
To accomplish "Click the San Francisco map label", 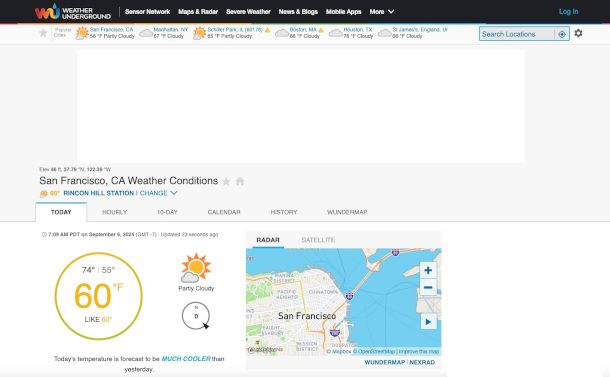I will [x=307, y=316].
